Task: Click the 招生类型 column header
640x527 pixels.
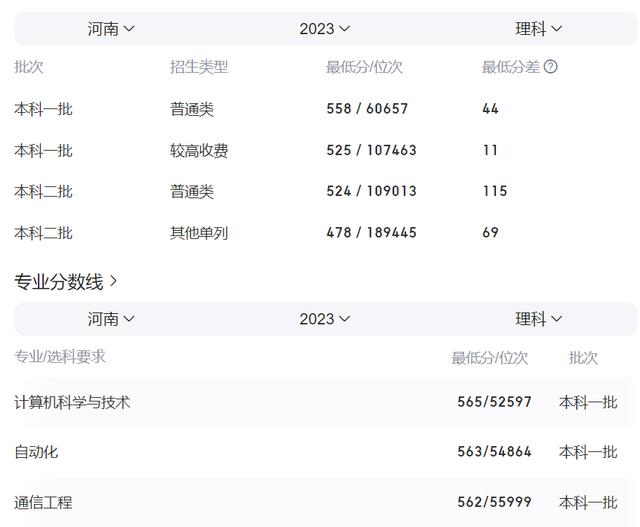Action: [199, 67]
